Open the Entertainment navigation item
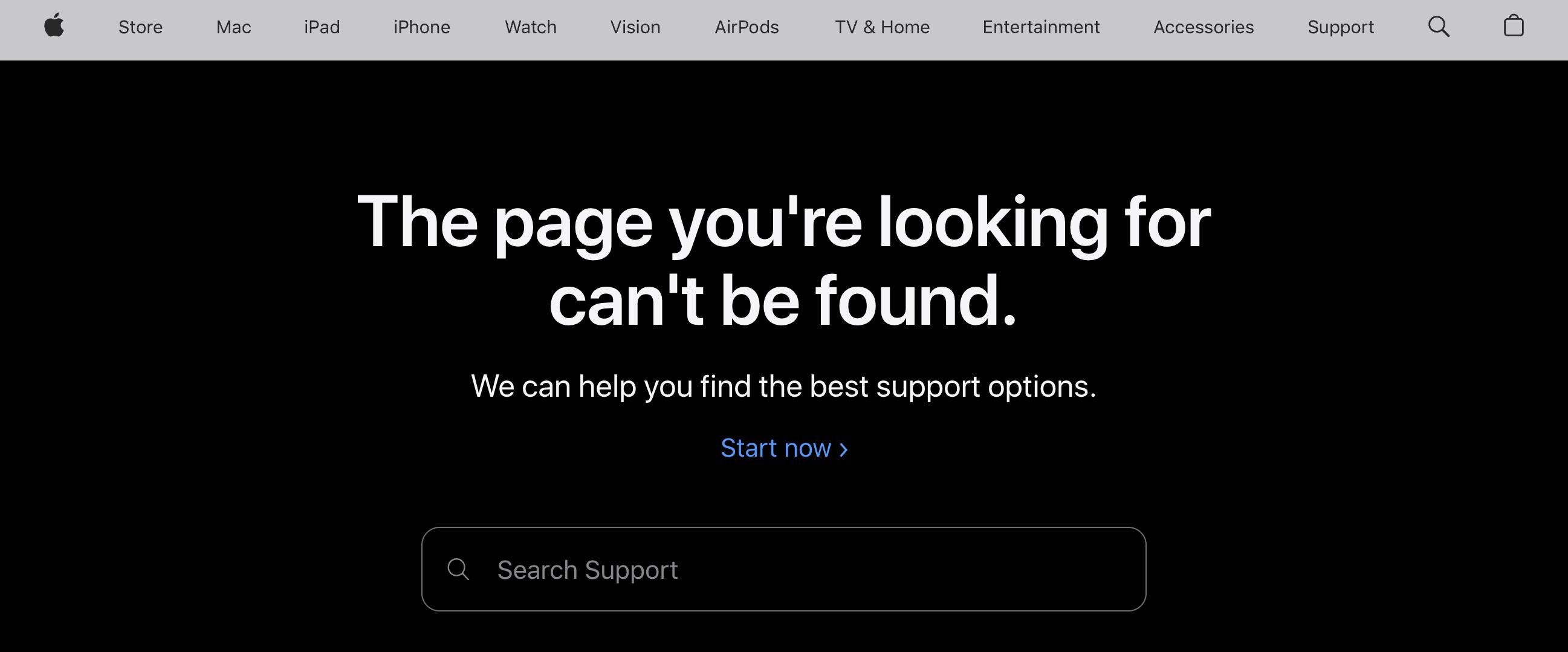1568x652 pixels. coord(1041,27)
